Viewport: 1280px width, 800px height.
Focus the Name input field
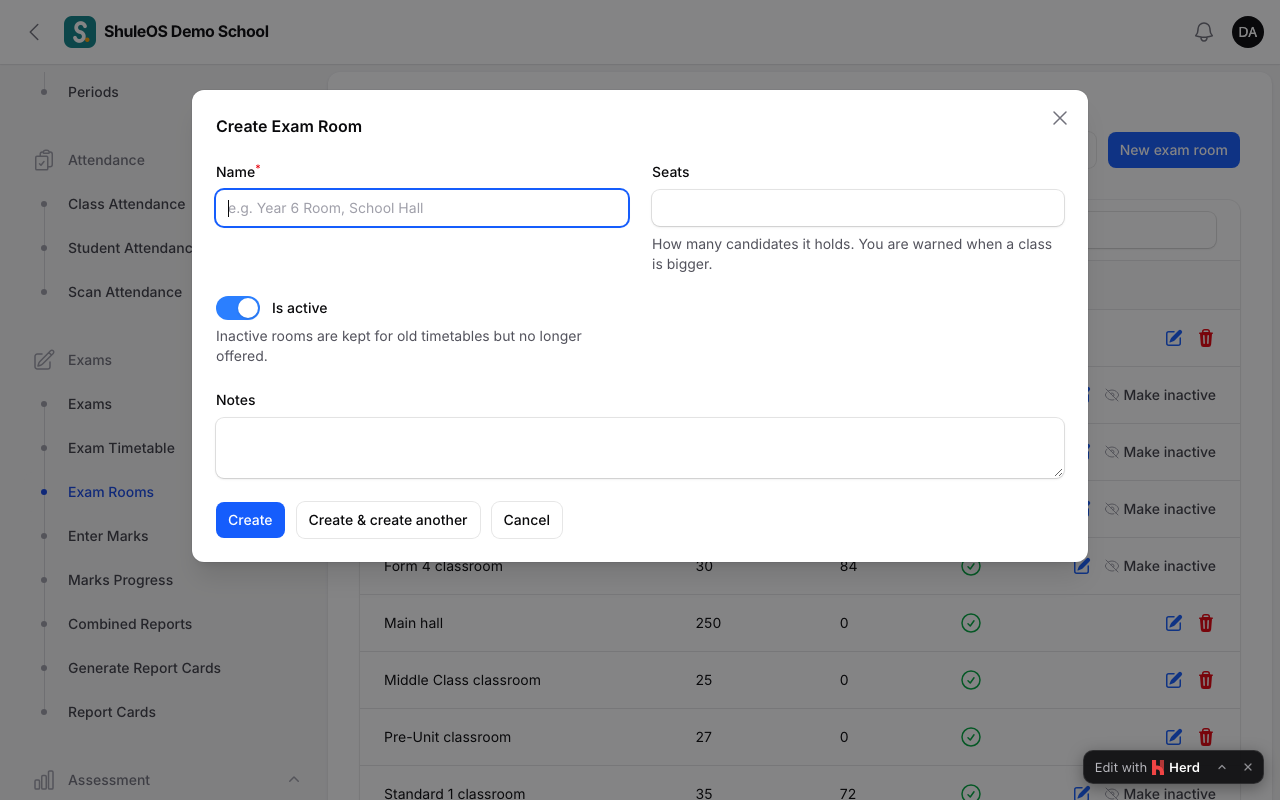(422, 208)
